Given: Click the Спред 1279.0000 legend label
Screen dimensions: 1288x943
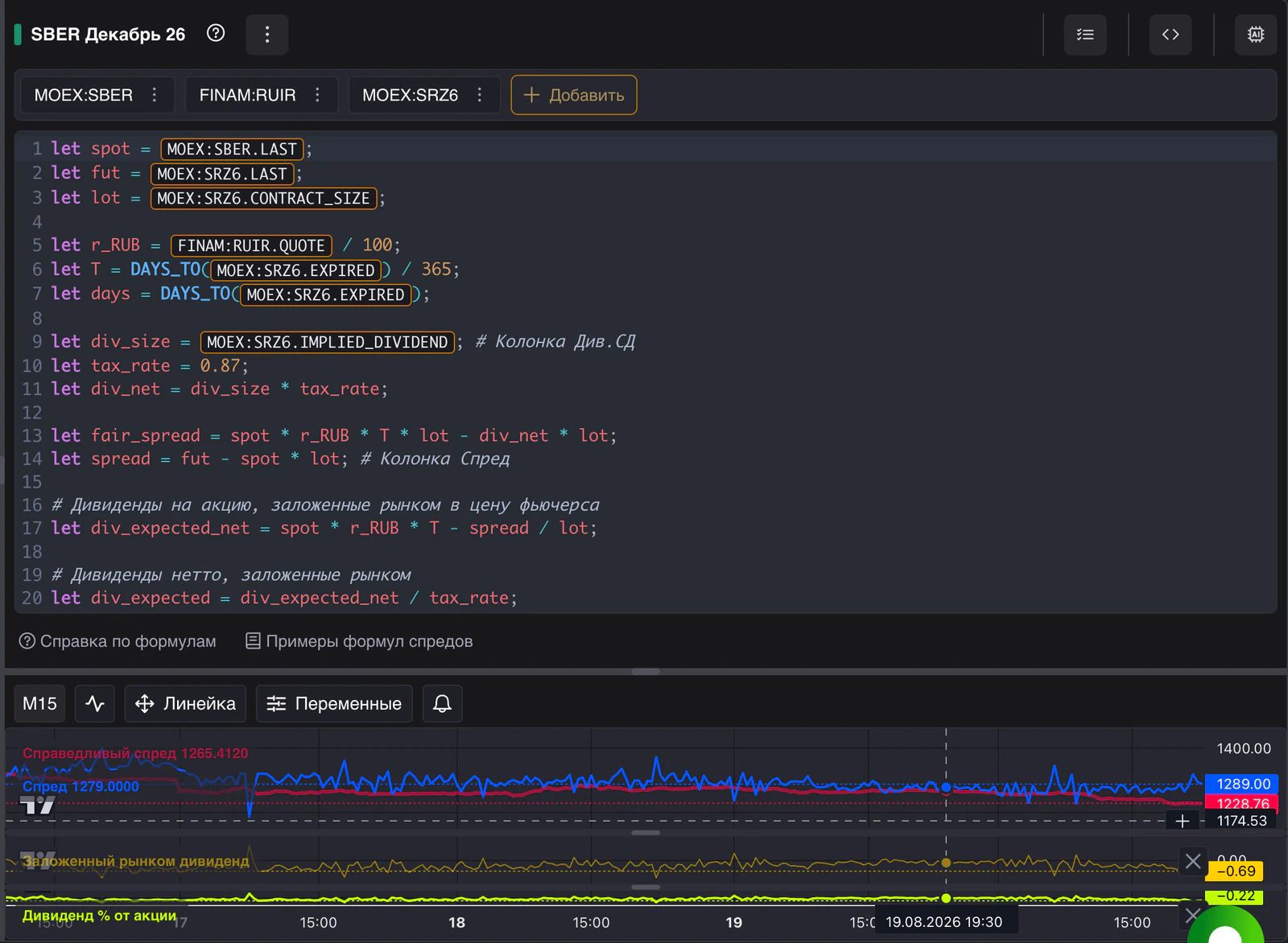Looking at the screenshot, I should point(80,786).
